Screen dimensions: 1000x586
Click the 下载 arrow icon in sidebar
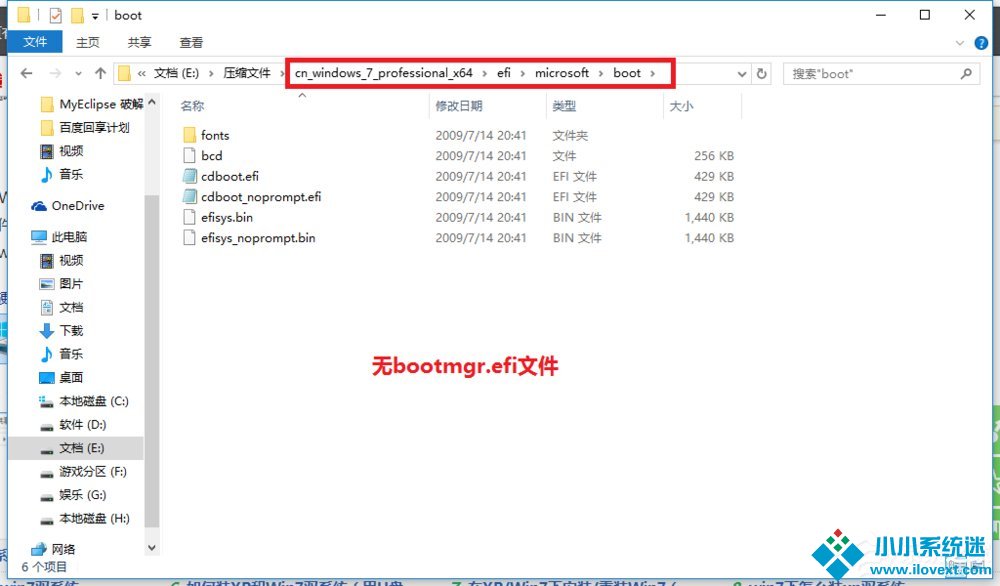pyautogui.click(x=47, y=331)
